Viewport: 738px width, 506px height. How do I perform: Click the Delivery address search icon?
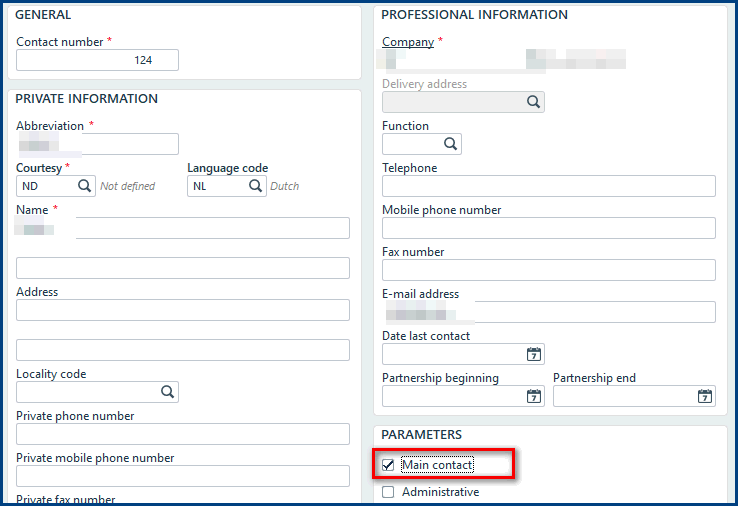[534, 102]
